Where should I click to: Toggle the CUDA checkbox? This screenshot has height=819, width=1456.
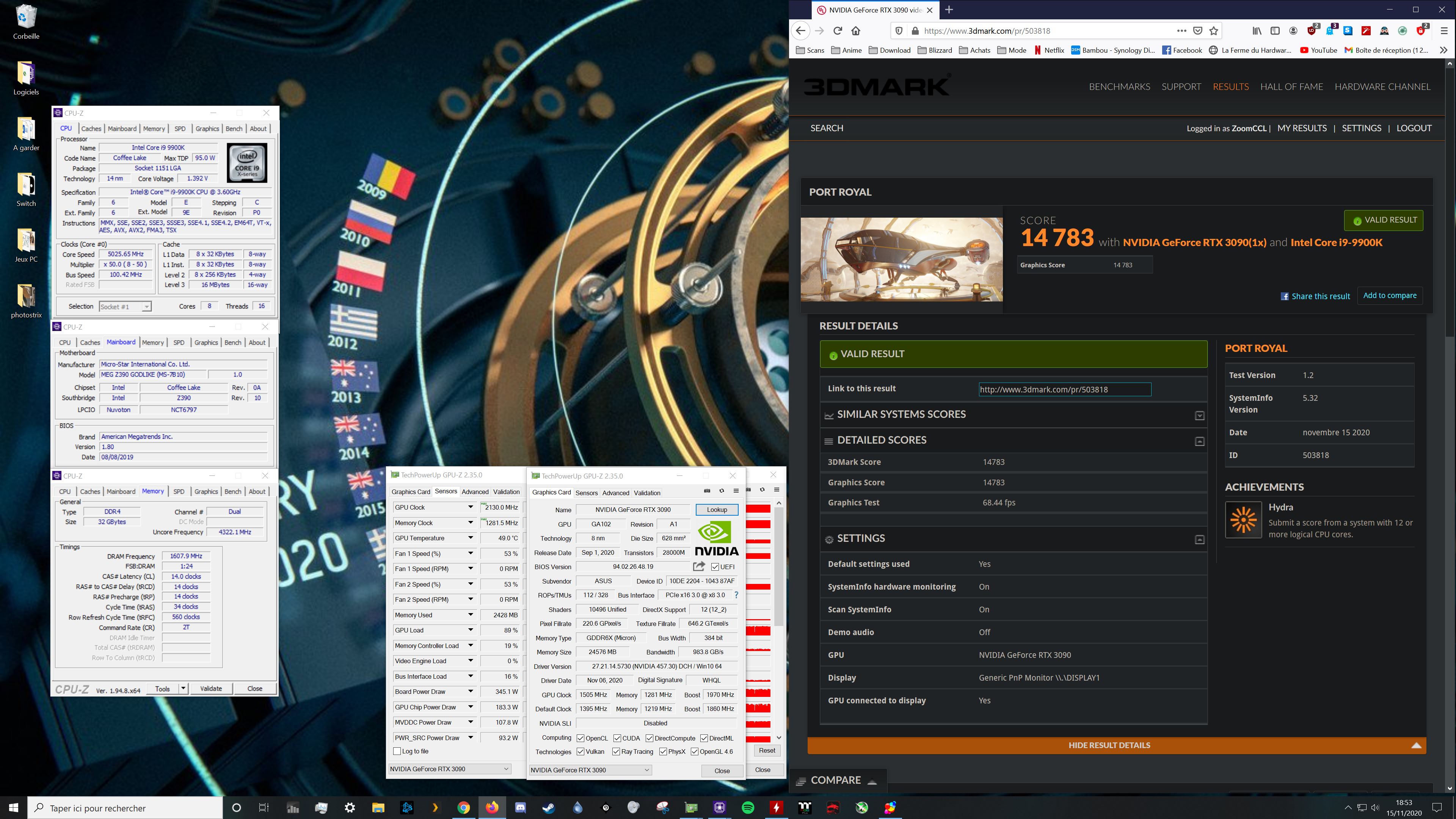tap(617, 738)
